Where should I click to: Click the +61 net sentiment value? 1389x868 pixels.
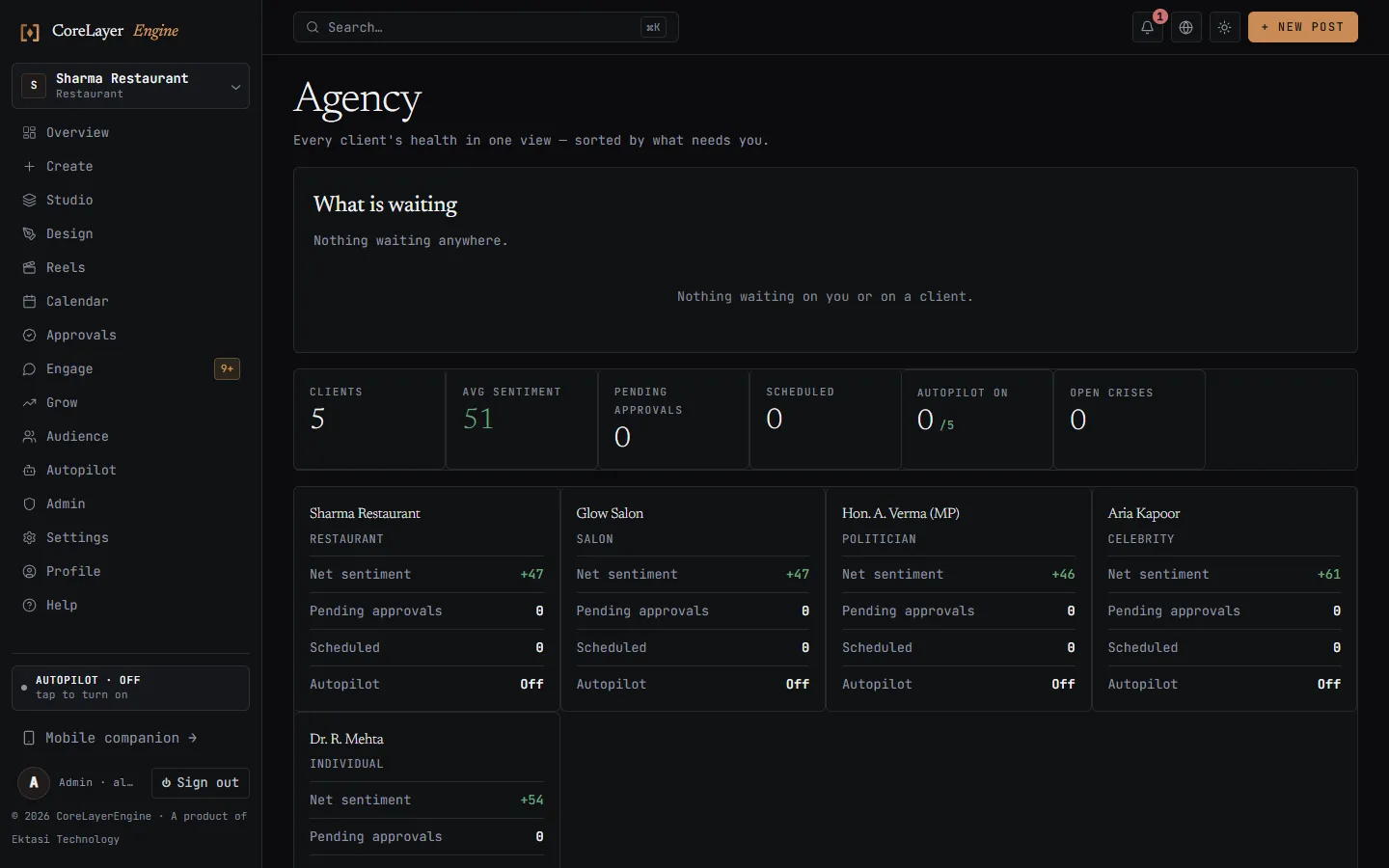[x=1329, y=574]
